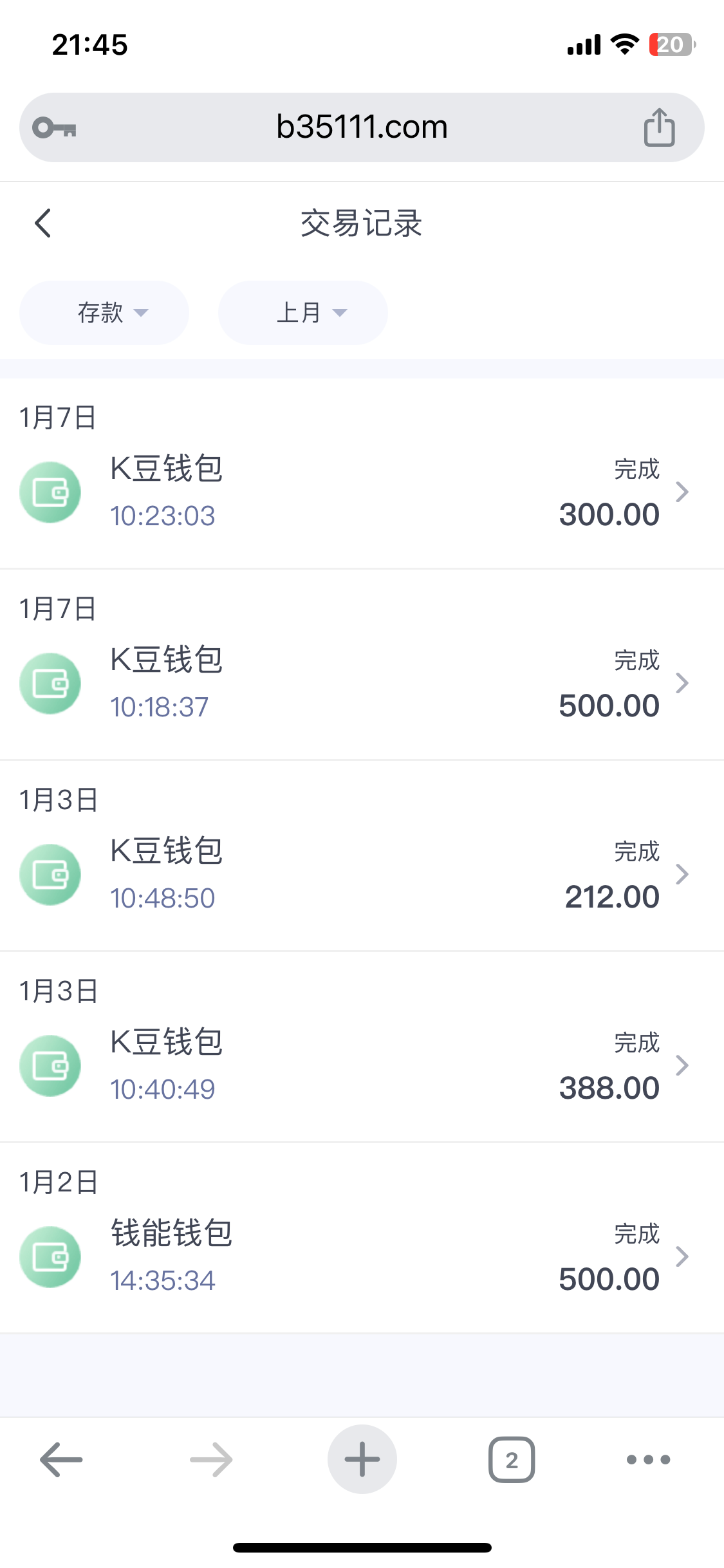Tap the browser forward arrow
724x1568 pixels.
(211, 1459)
